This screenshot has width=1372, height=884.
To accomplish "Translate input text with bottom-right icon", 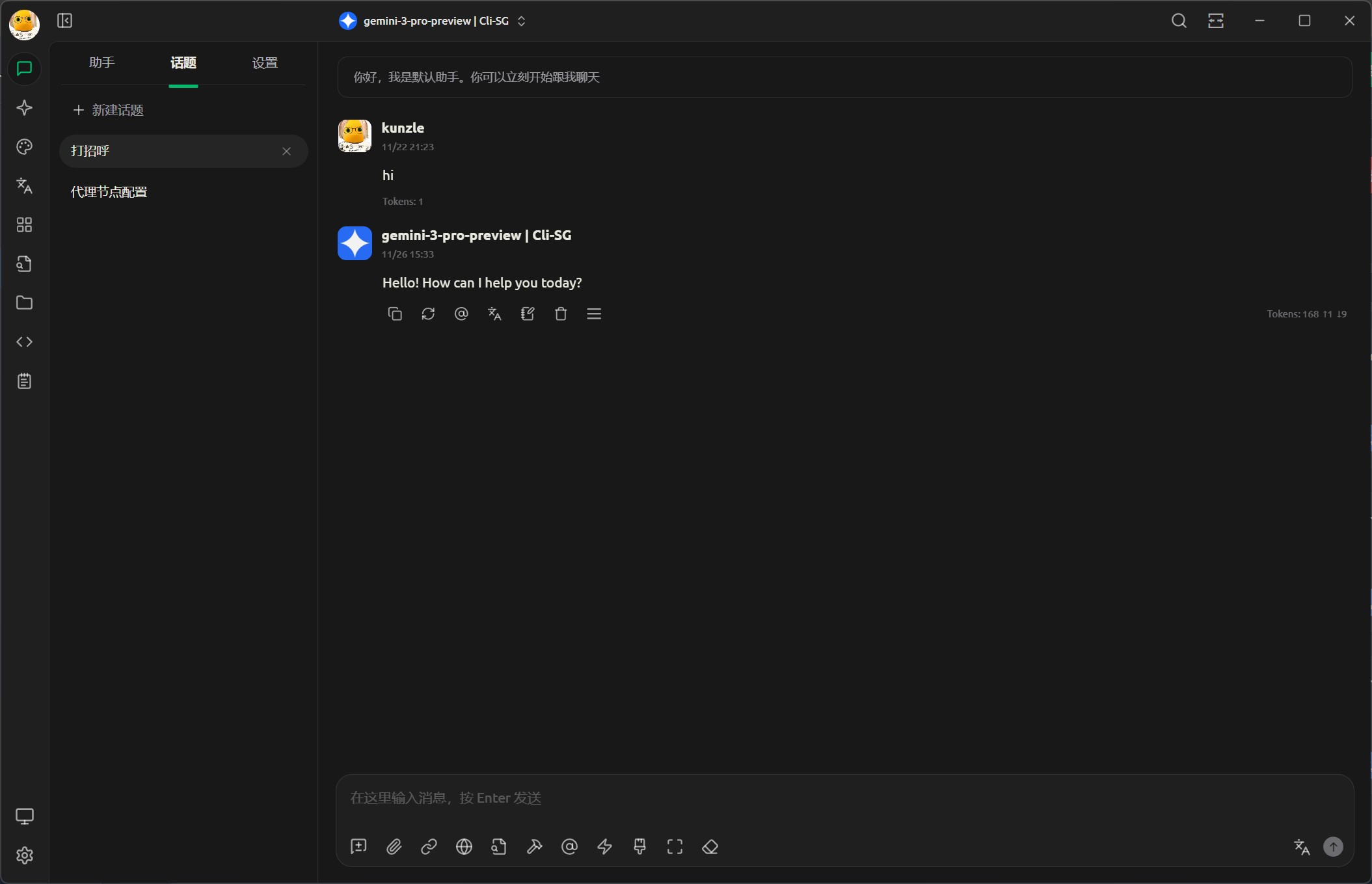I will click(x=1301, y=846).
